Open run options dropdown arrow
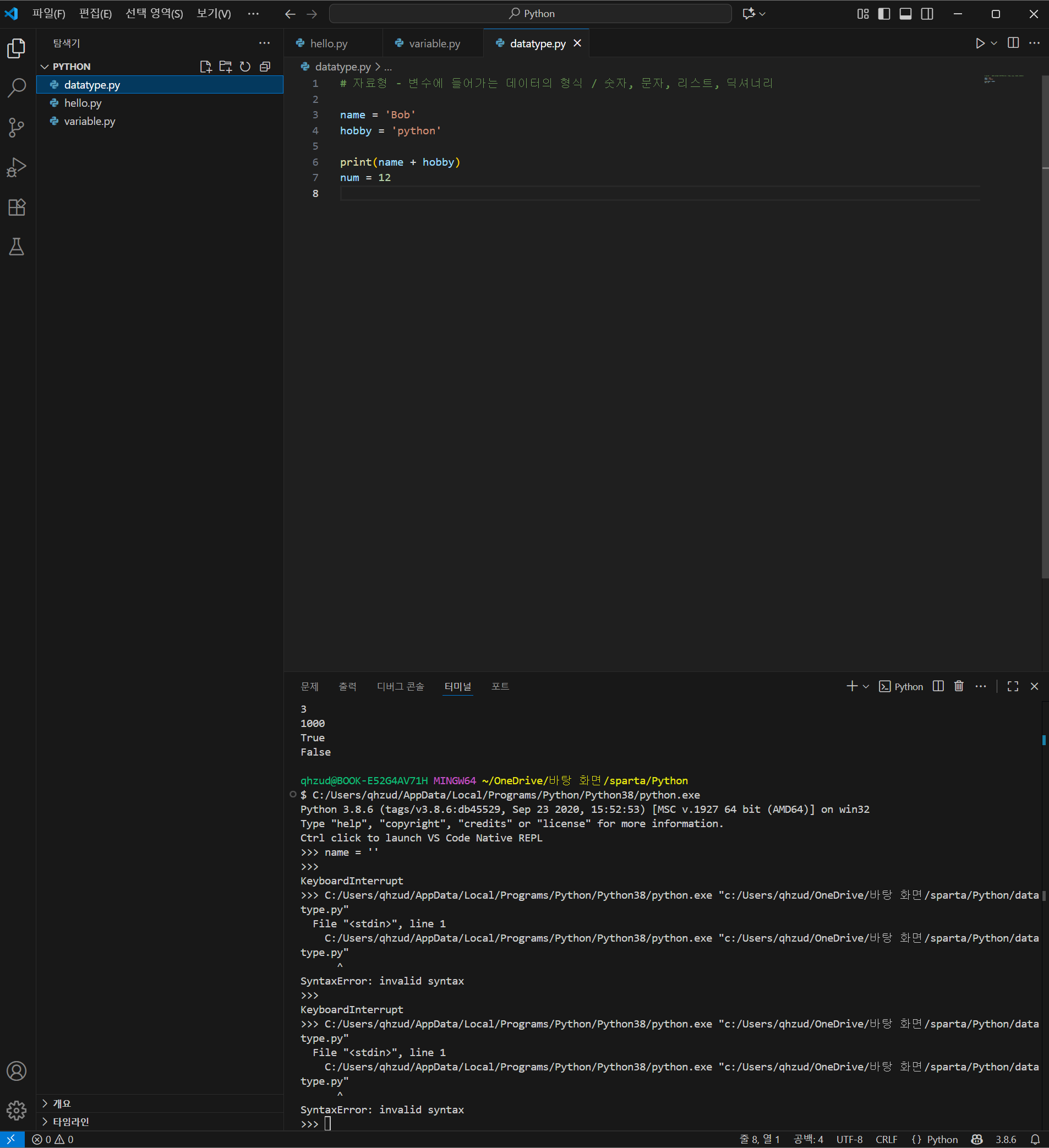 994,43
